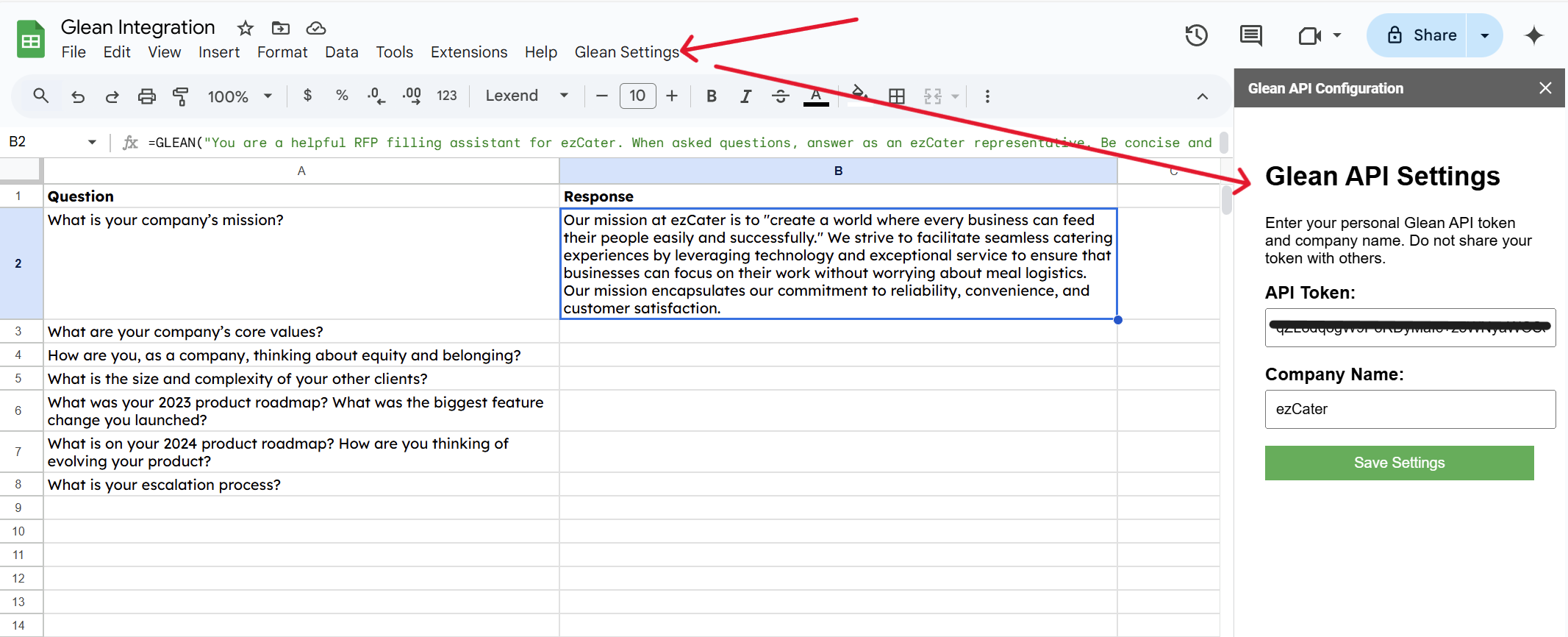Open the Name box dropdown arrow
This screenshot has height=637, width=1568.
coord(92,142)
